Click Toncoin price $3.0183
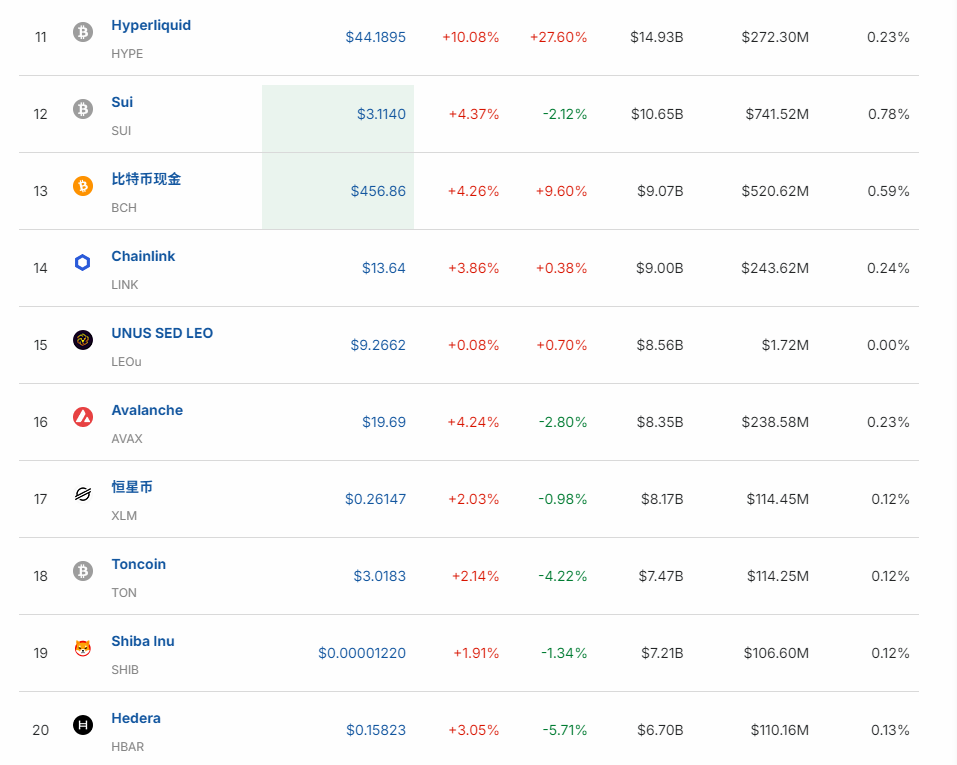The image size is (957, 765). 380,576
